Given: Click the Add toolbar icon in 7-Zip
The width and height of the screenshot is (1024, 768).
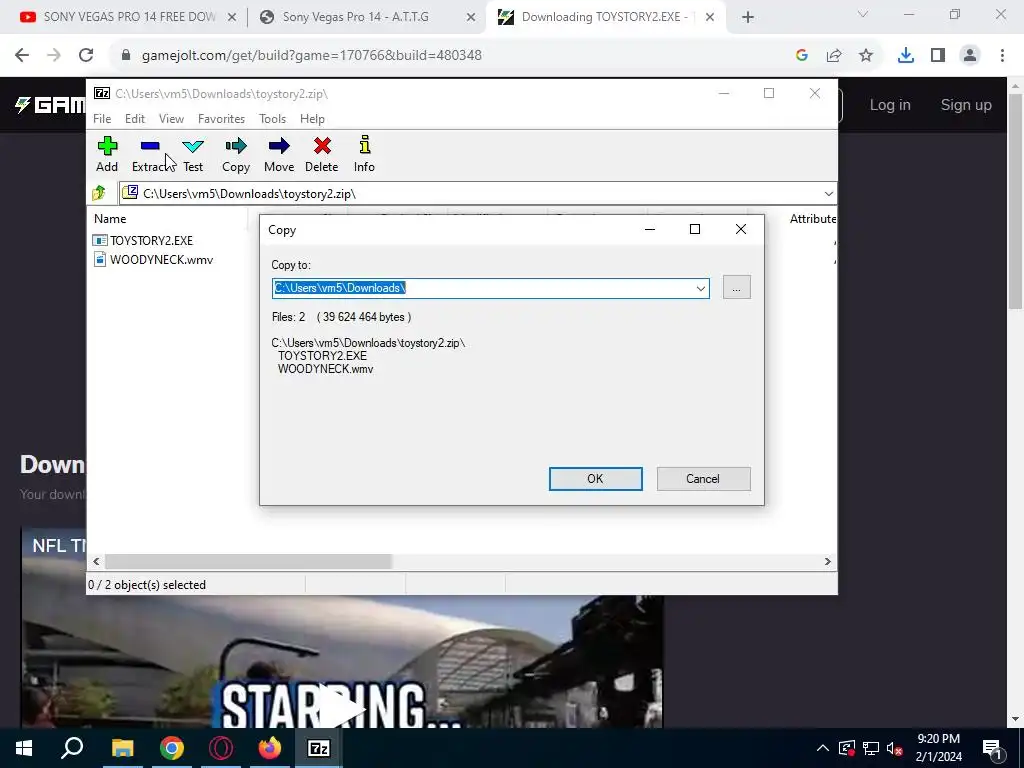Looking at the screenshot, I should [107, 154].
